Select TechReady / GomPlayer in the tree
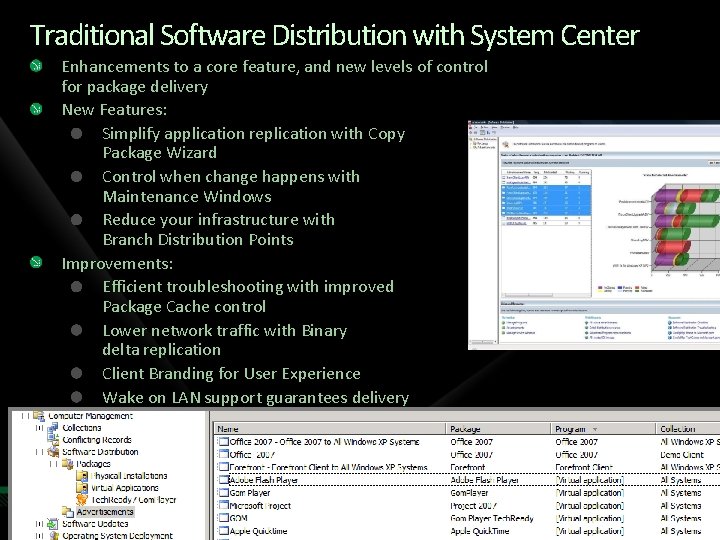The height and width of the screenshot is (540, 720). point(134,500)
